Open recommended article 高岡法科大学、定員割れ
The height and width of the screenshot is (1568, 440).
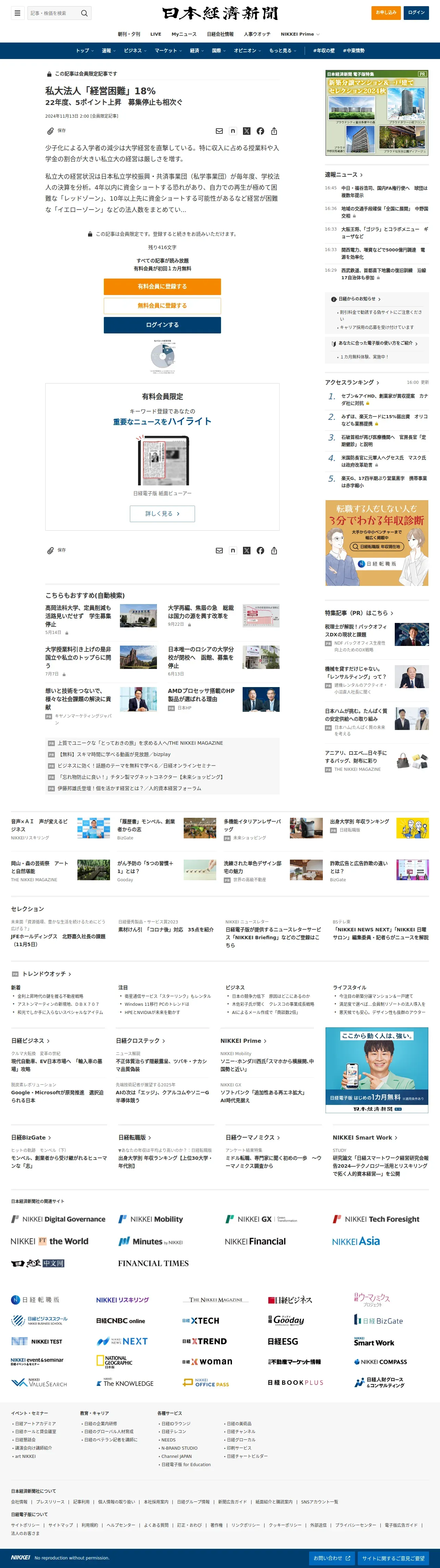coord(78,615)
